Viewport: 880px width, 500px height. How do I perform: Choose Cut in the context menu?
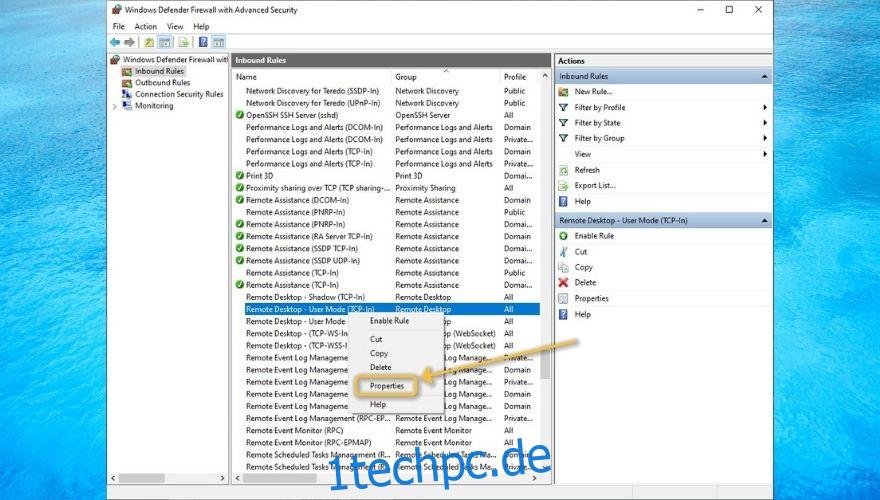click(376, 339)
